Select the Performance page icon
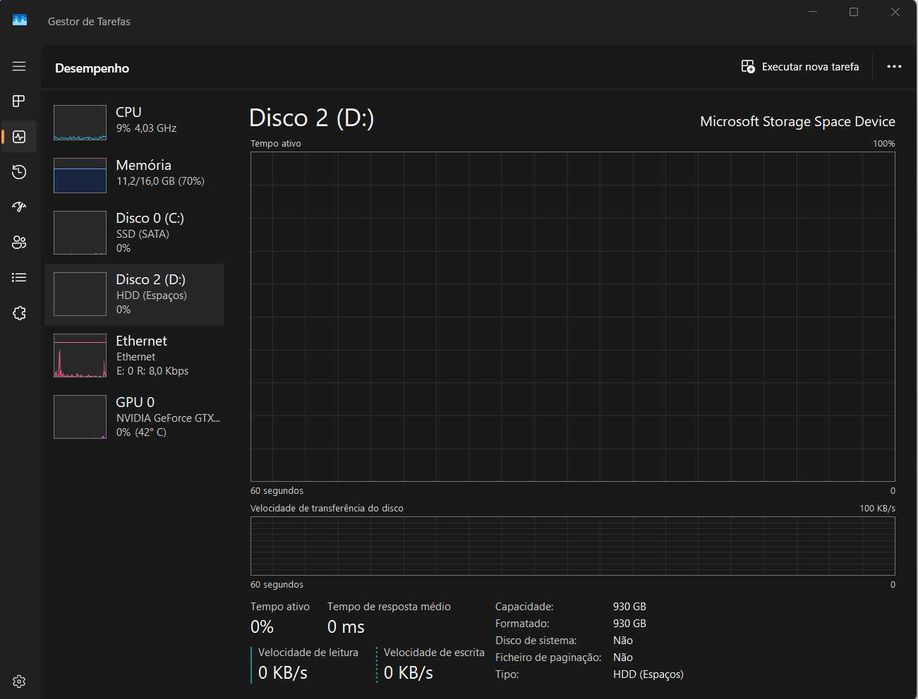The image size is (918, 699). [x=19, y=137]
